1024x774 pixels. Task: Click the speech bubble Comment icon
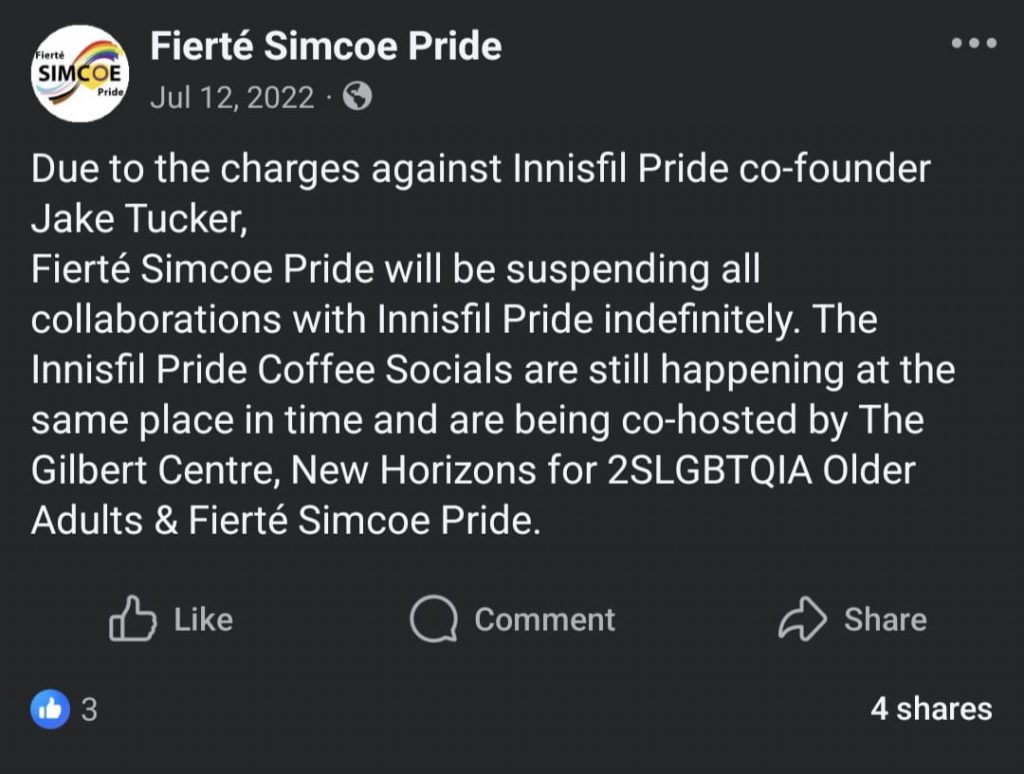click(x=433, y=619)
